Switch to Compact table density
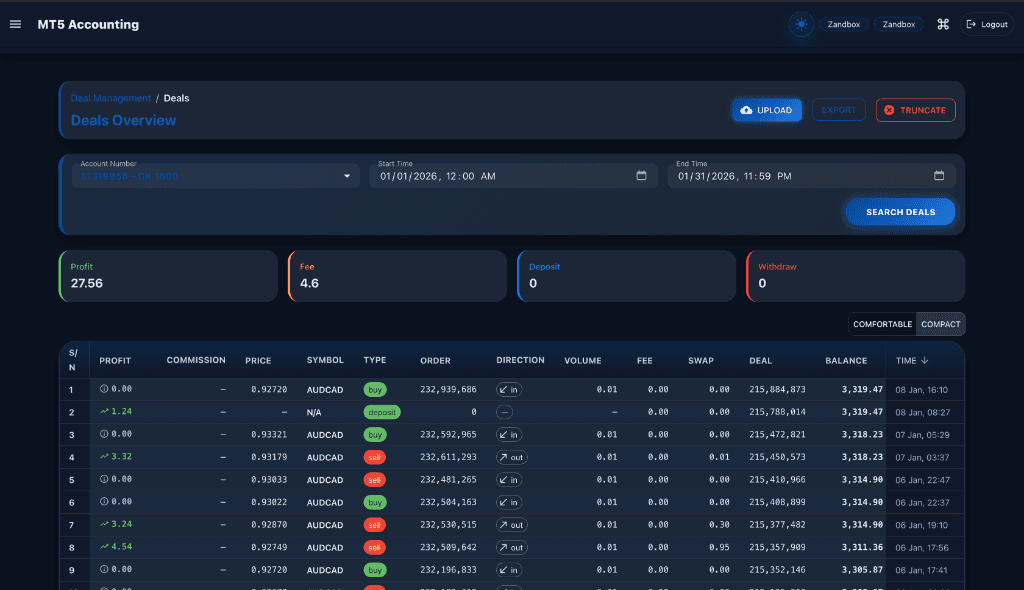 tap(940, 324)
